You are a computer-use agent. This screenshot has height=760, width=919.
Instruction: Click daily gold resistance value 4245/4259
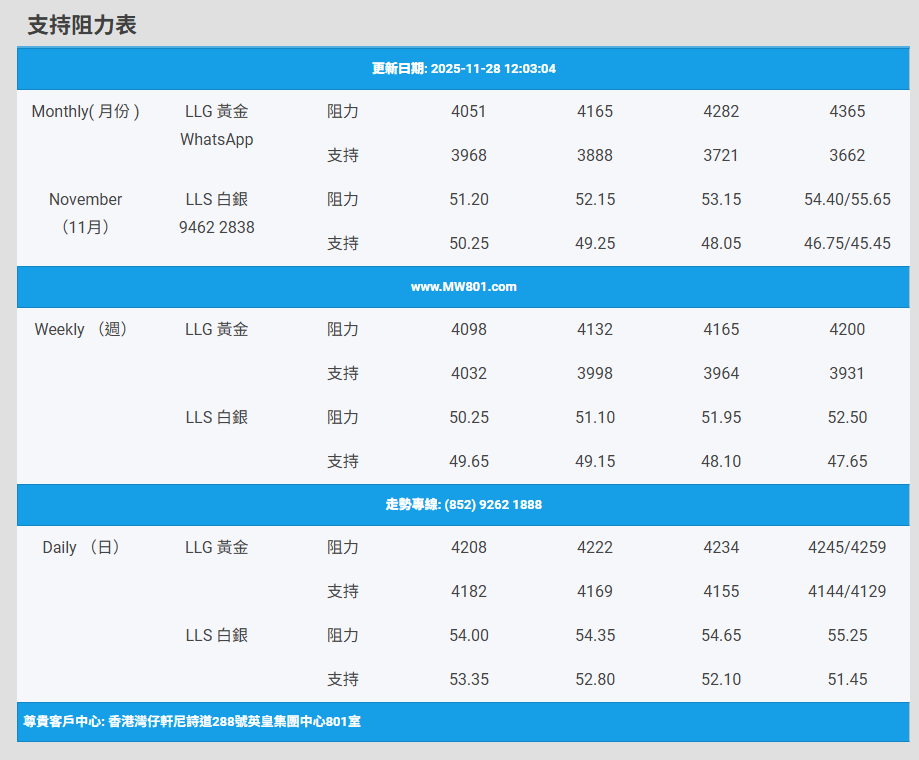847,547
